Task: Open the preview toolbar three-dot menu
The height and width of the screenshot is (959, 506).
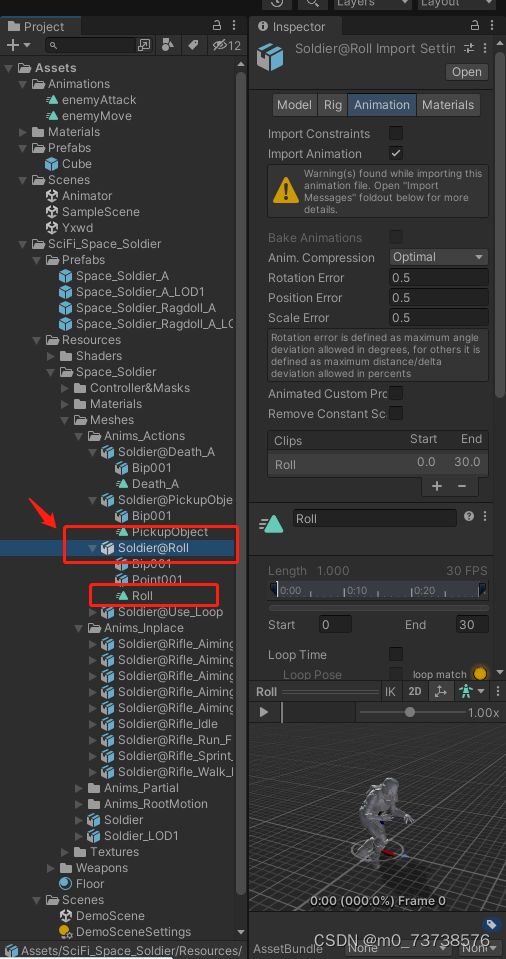Action: (x=498, y=692)
